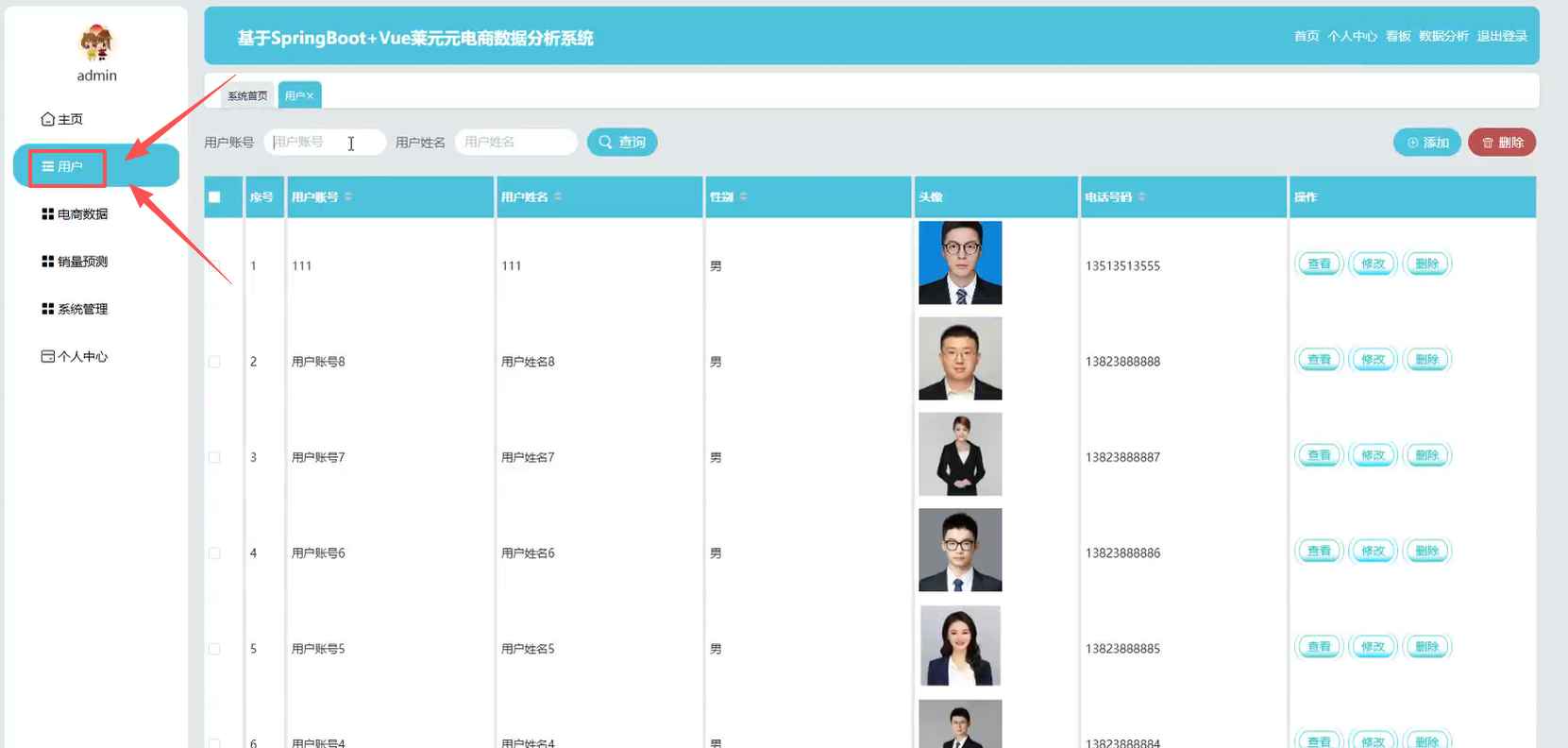Open 个人中心 in the top navigation

(x=1352, y=36)
